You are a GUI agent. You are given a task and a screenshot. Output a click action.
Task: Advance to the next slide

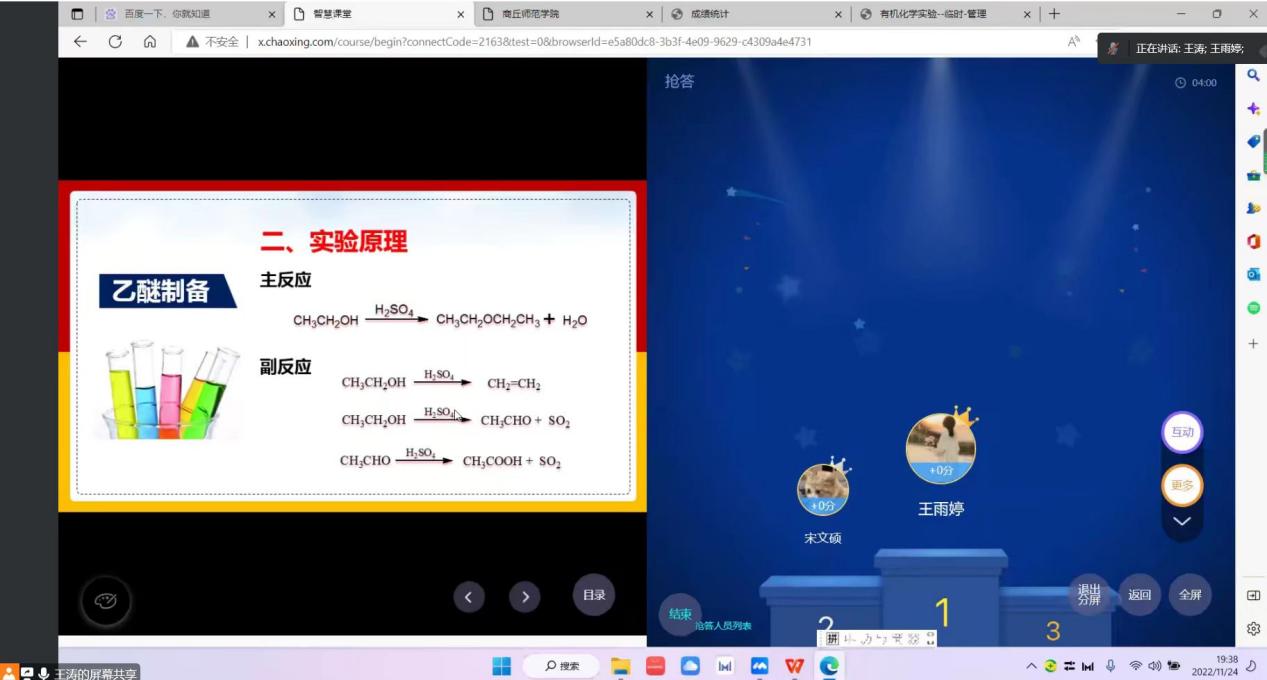[524, 597]
